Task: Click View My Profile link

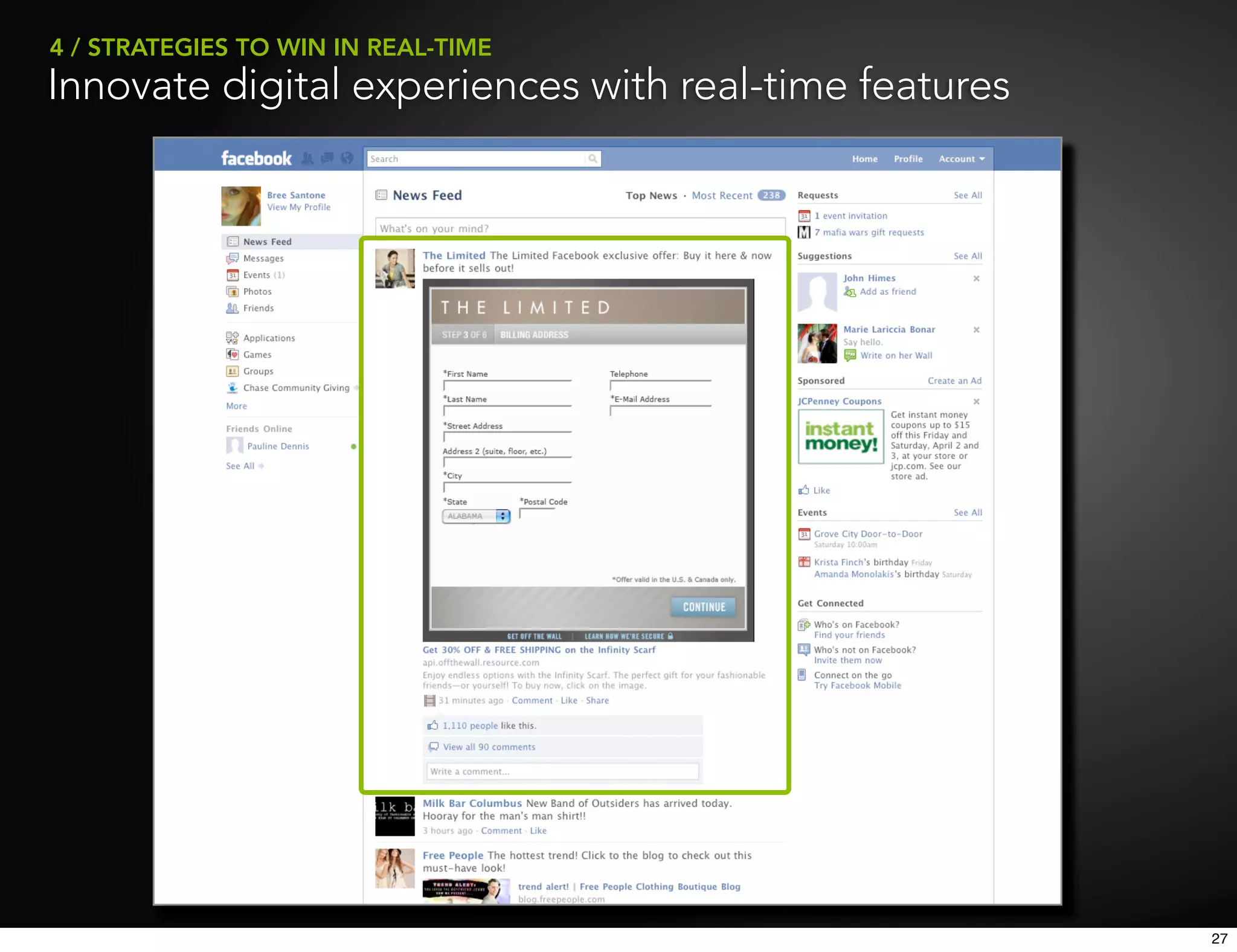Action: pyautogui.click(x=299, y=207)
